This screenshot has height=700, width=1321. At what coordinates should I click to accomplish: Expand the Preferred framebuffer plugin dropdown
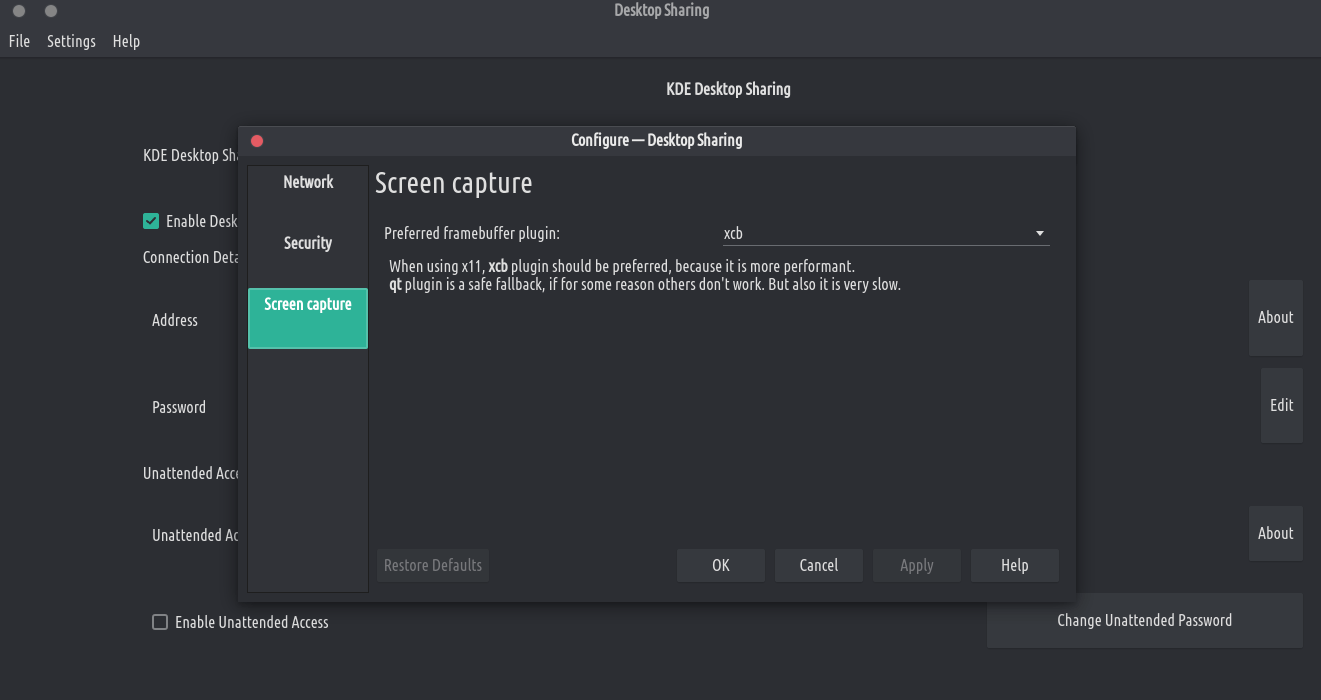click(885, 233)
